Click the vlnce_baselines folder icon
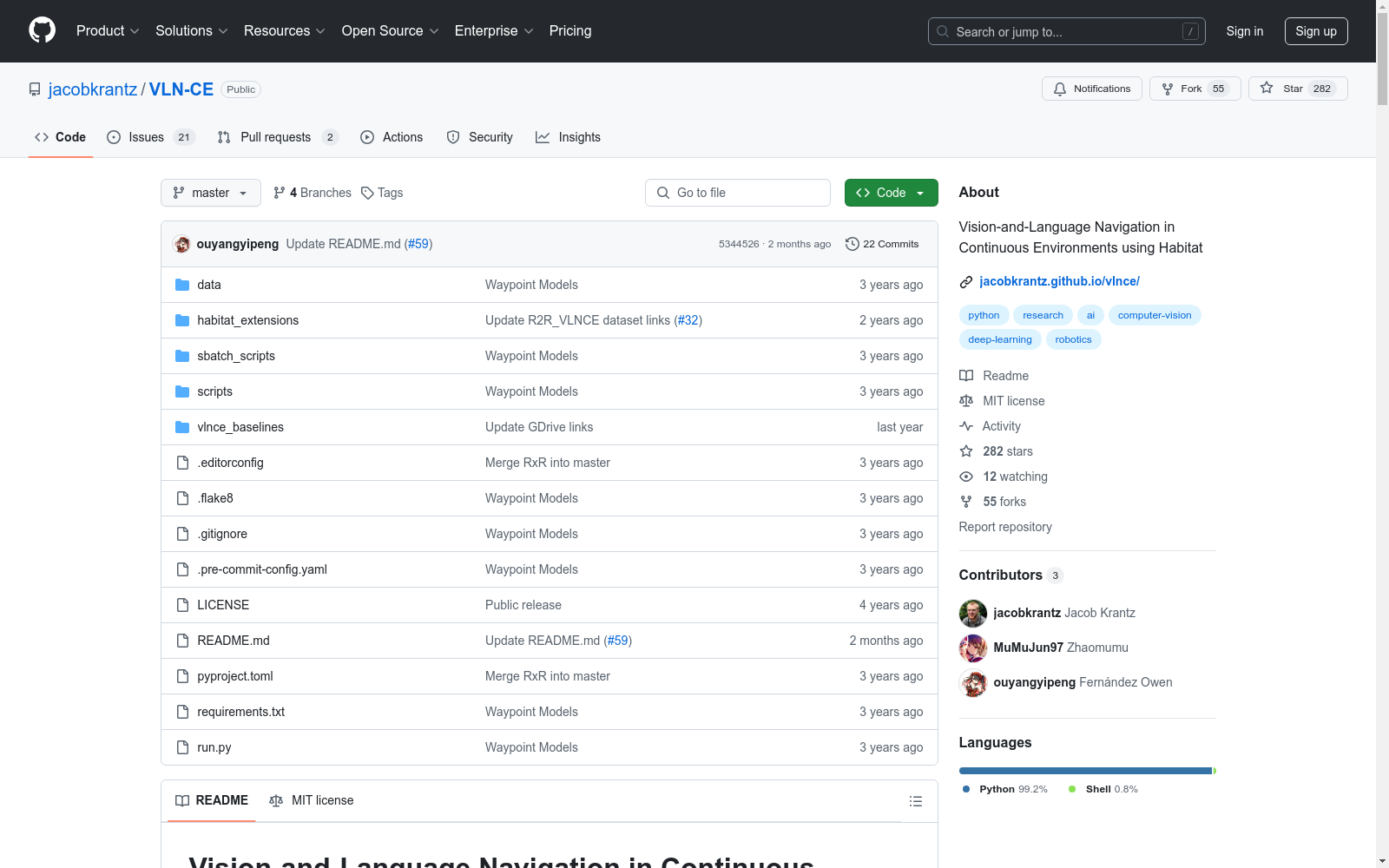This screenshot has width=1389, height=868. pyautogui.click(x=182, y=427)
